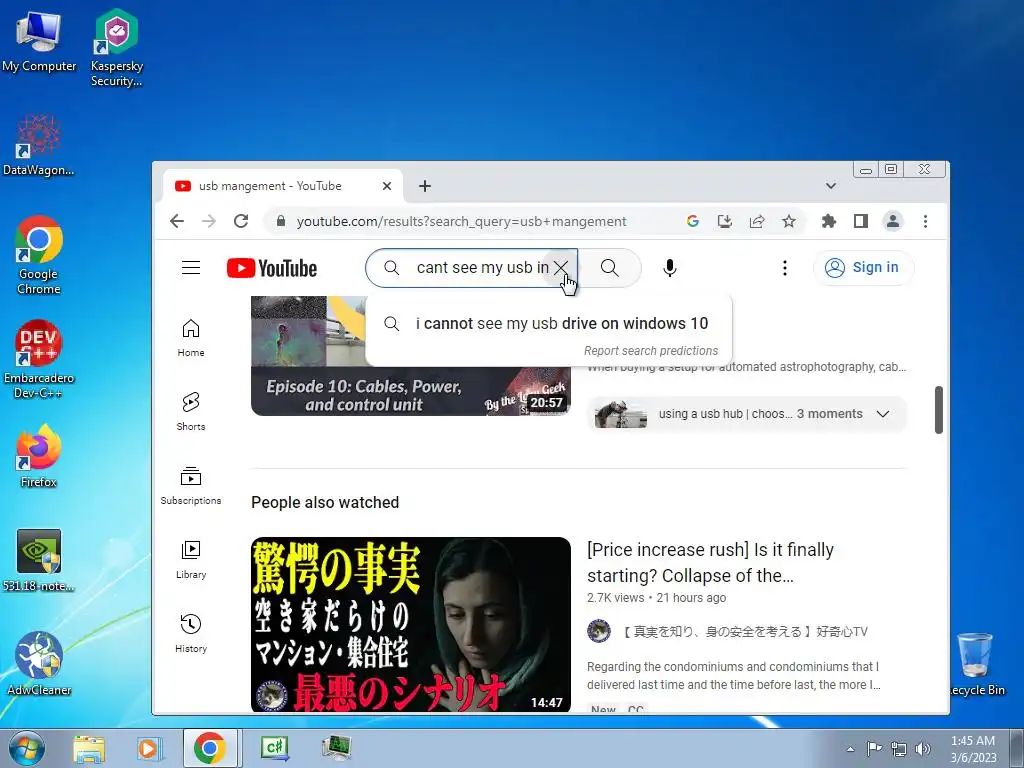Open the Japanese condominium video thumbnail
This screenshot has width=1024, height=768.
click(411, 624)
